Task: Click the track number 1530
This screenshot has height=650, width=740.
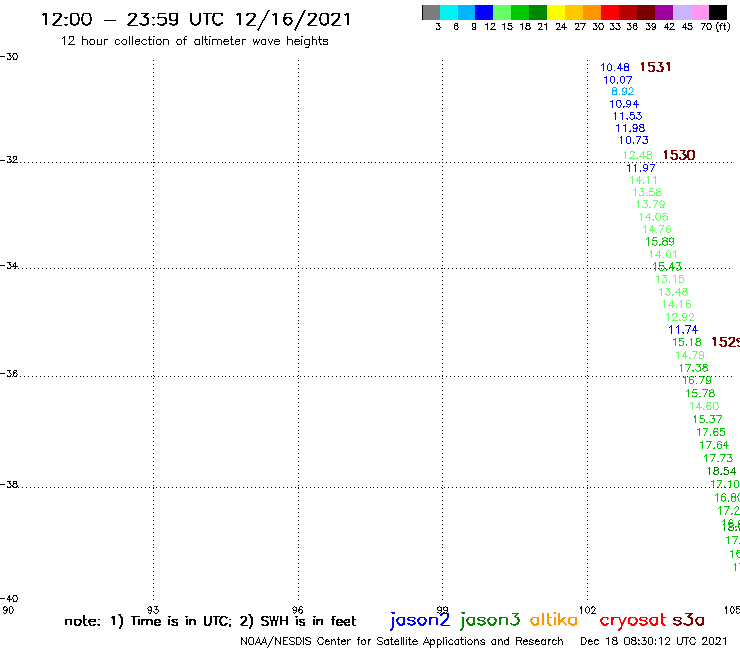Action: tap(679, 155)
